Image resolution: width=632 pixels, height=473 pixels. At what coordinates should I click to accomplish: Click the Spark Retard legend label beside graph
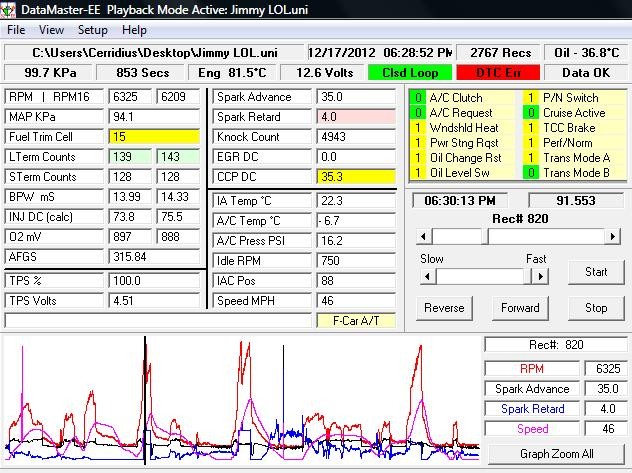532,409
